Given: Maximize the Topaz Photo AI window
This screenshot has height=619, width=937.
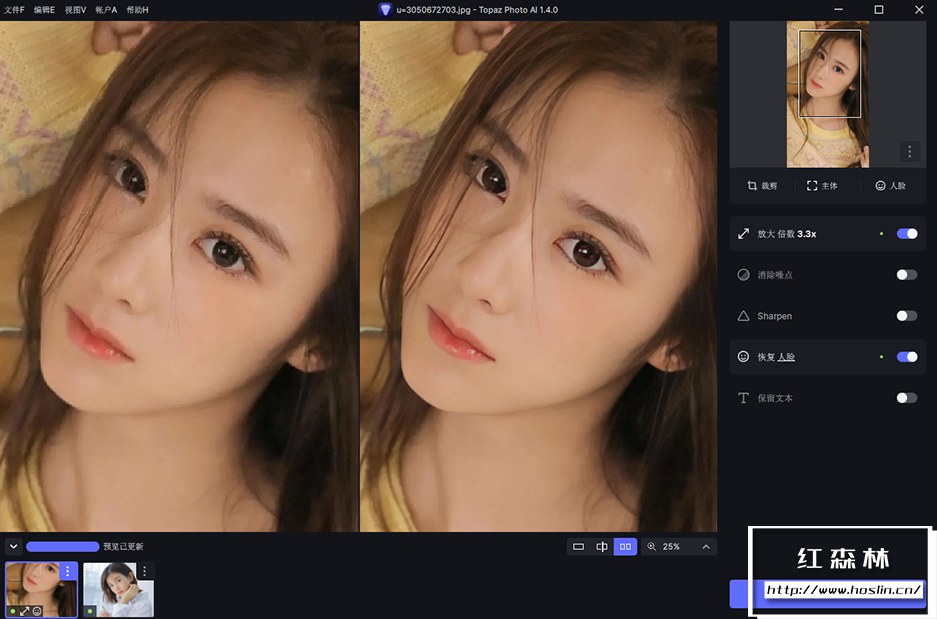Looking at the screenshot, I should [x=878, y=10].
